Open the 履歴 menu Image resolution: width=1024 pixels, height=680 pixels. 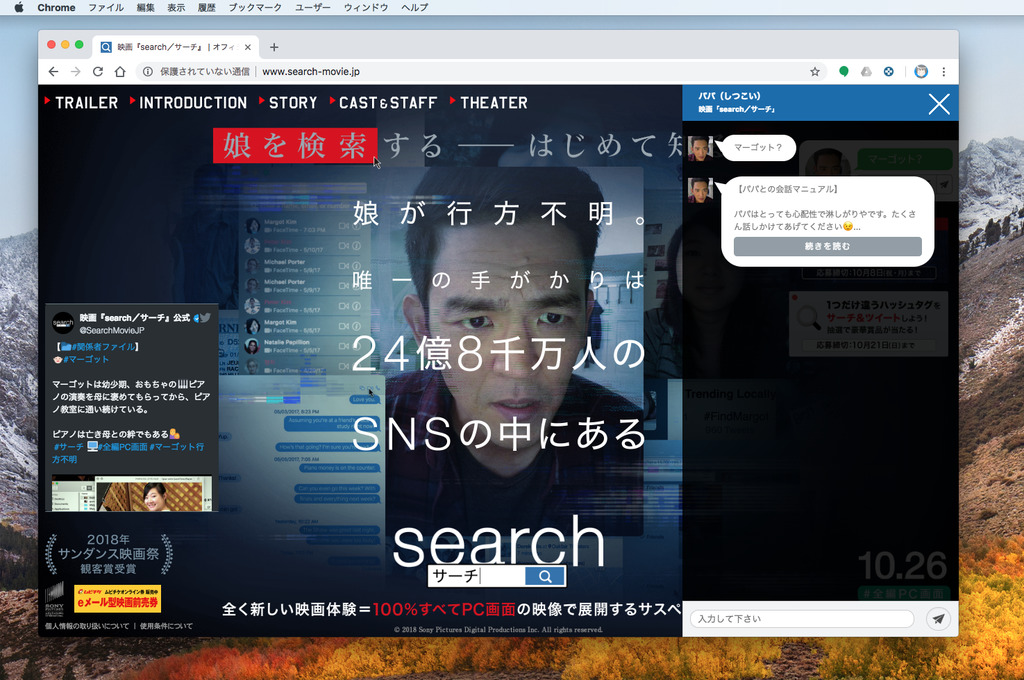coord(207,7)
